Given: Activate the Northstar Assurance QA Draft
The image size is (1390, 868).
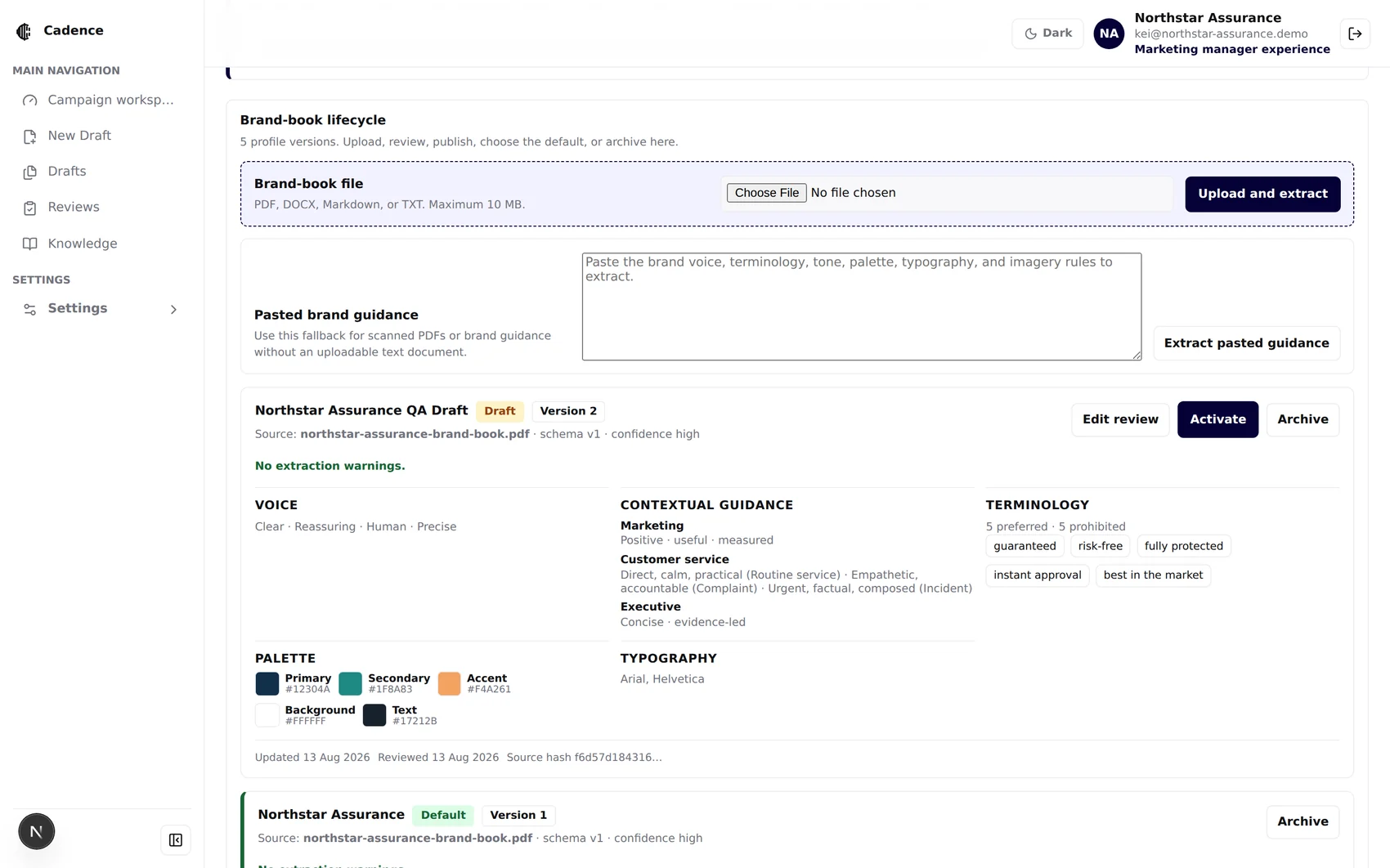Looking at the screenshot, I should (x=1217, y=419).
